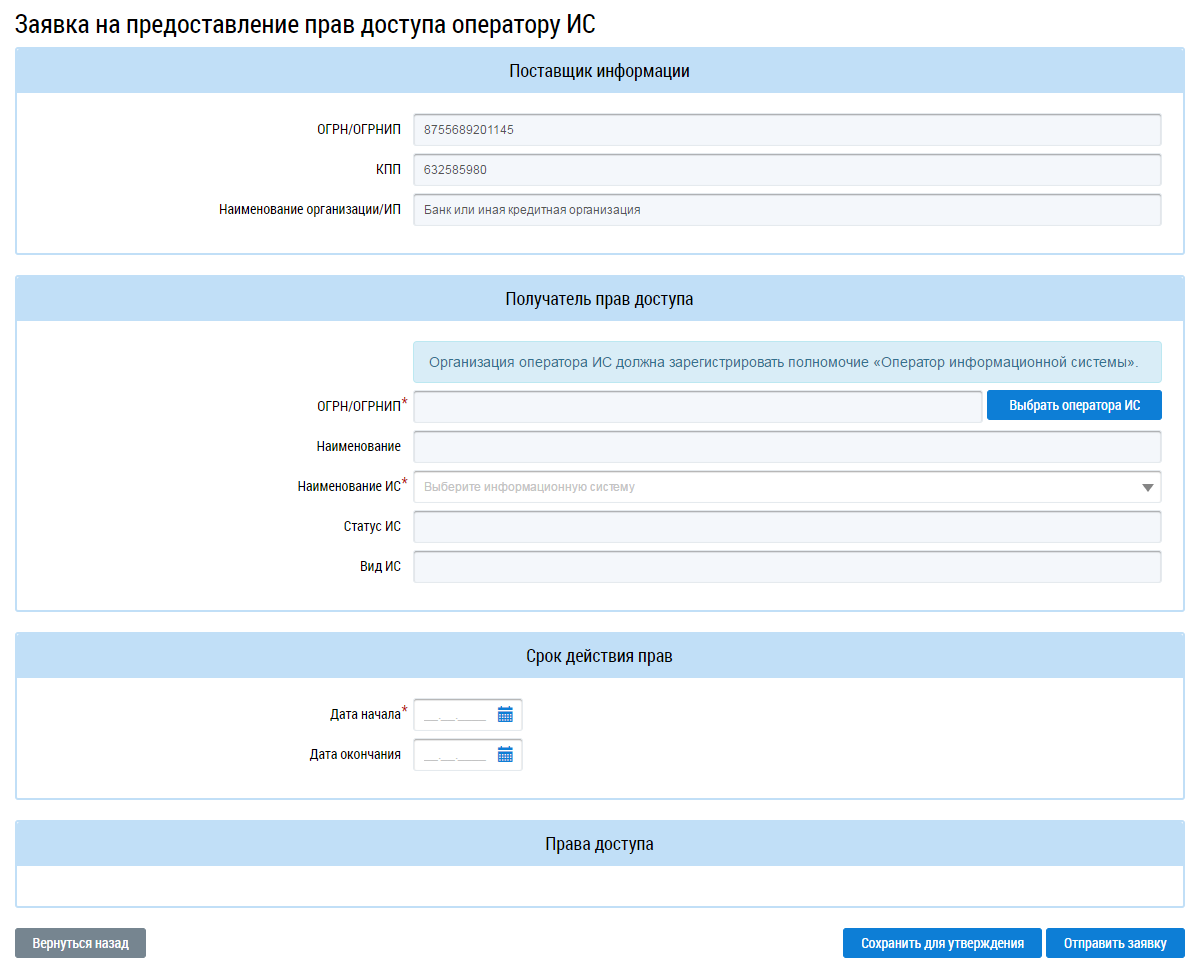Click the Выбрать оператора ИС button
Image resolution: width=1199 pixels, height=966 pixels.
pyautogui.click(x=1074, y=406)
